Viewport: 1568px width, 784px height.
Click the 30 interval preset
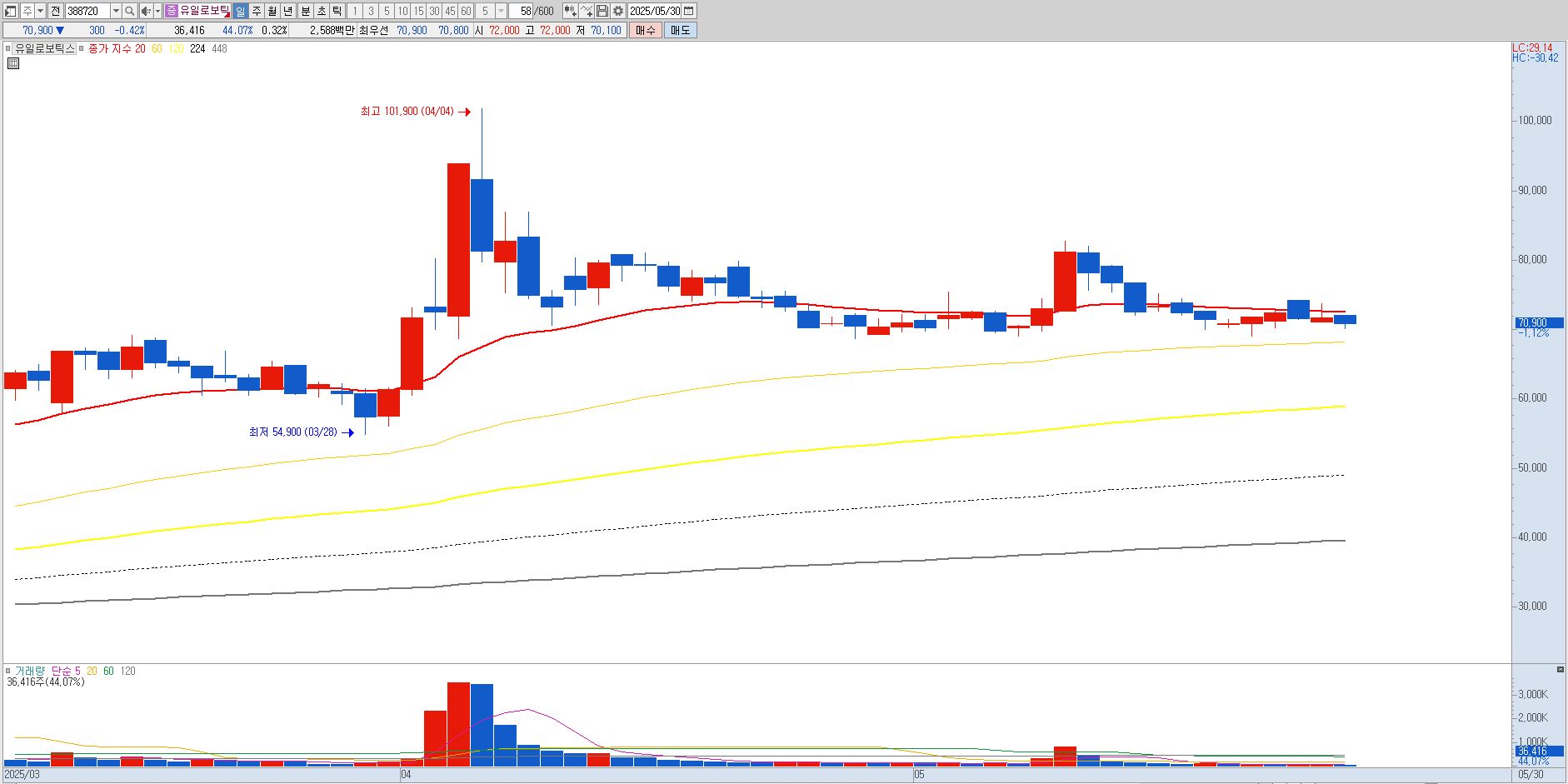pyautogui.click(x=434, y=11)
